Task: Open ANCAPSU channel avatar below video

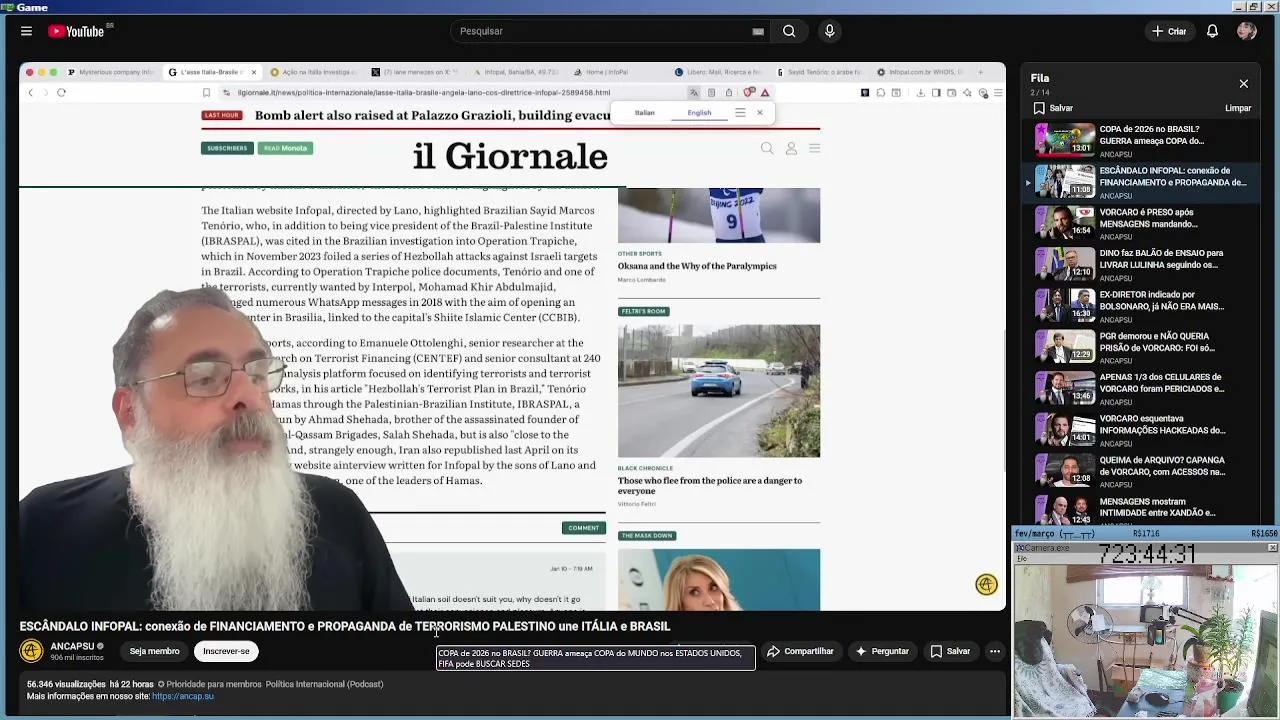Action: 31,651
